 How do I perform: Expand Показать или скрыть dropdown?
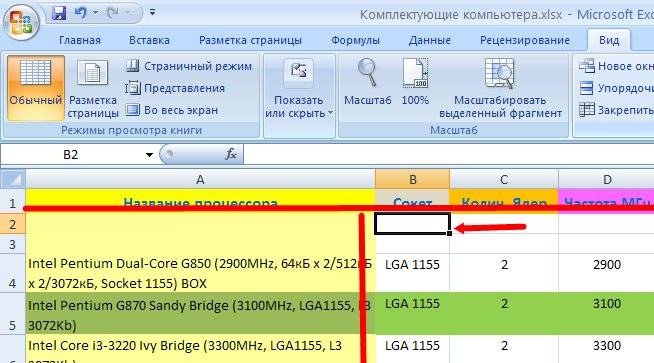tap(299, 88)
